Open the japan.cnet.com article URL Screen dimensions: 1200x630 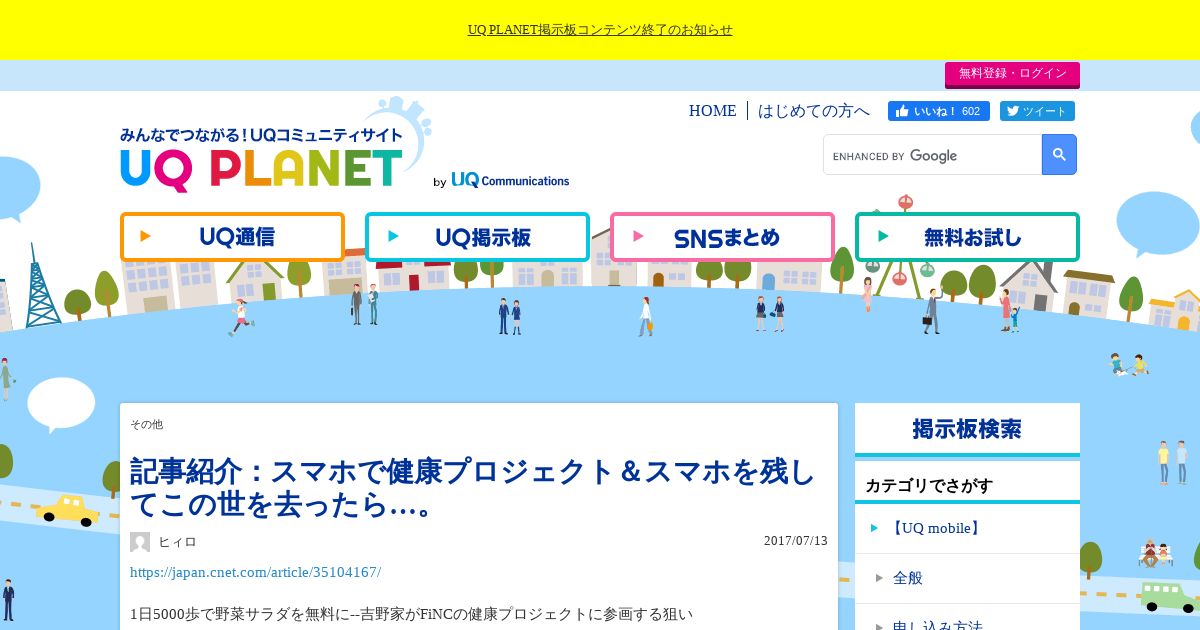255,572
